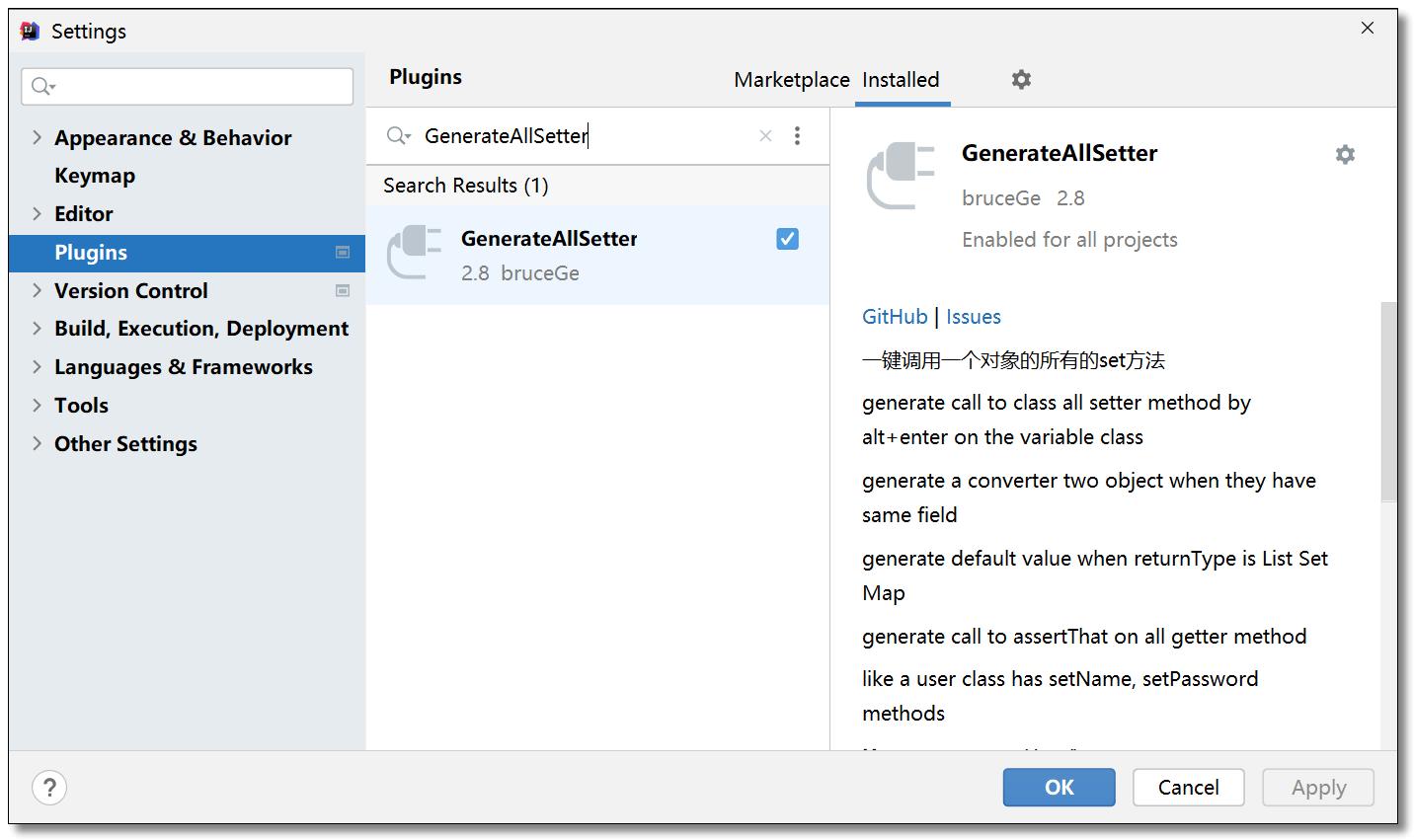Click the OK button
The width and height of the screenshot is (1414, 840).
(x=1060, y=788)
